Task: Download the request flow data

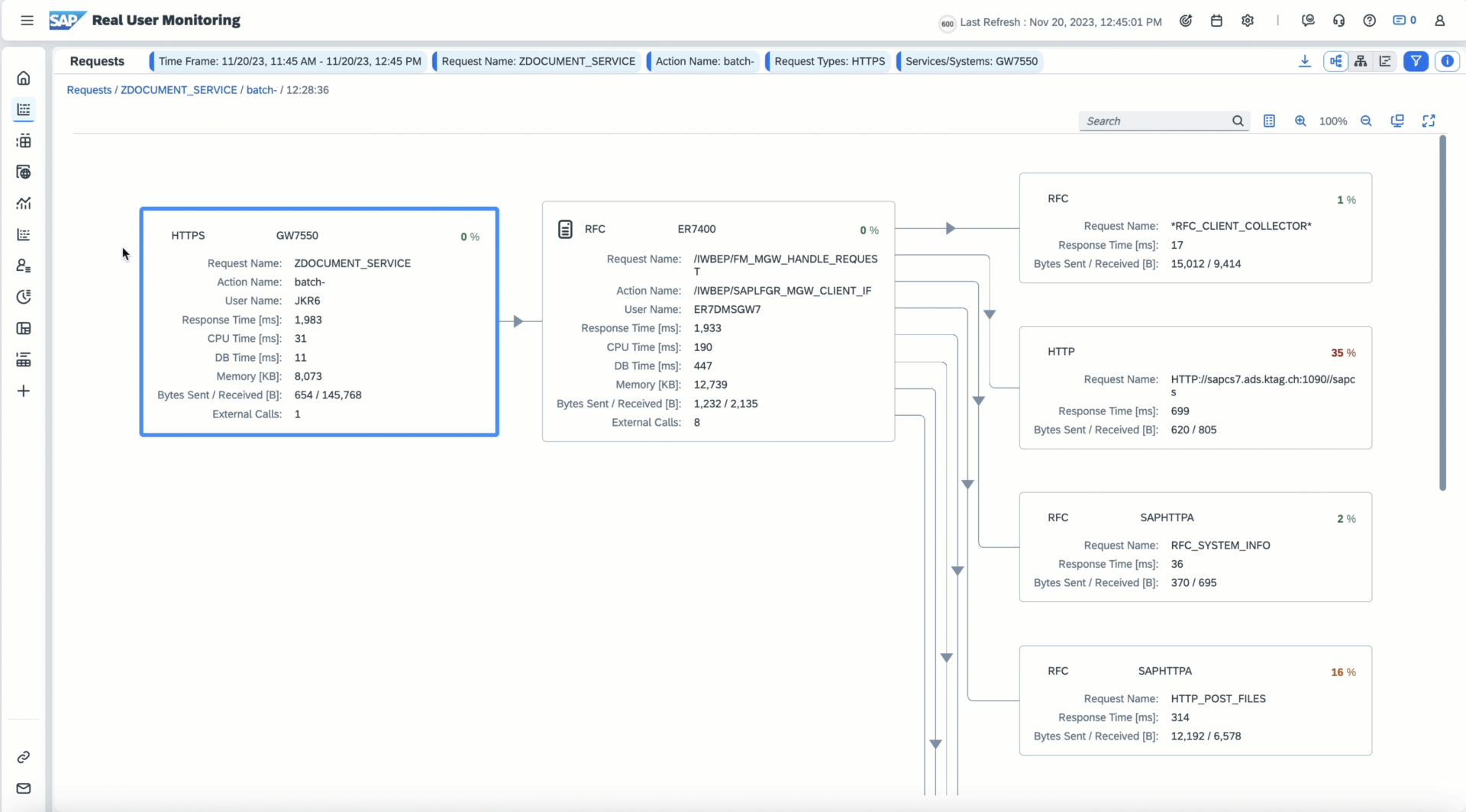Action: [1305, 61]
